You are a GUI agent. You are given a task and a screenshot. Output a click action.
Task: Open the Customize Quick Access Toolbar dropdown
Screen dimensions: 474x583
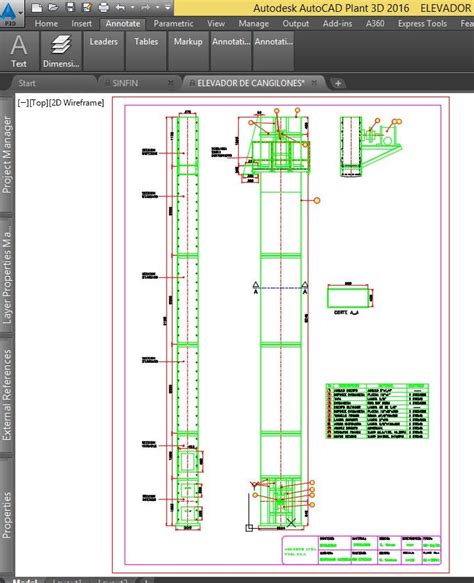168,7
